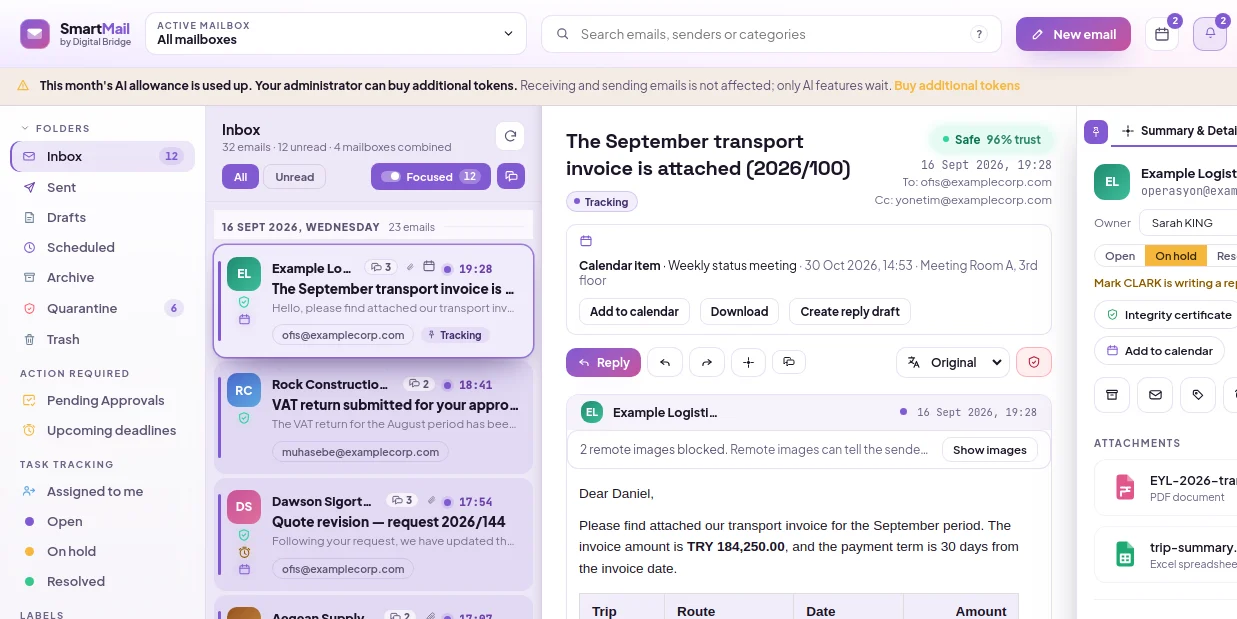The width and height of the screenshot is (1237, 619).
Task: Filter by the orange On hold task status
Action: (102, 551)
